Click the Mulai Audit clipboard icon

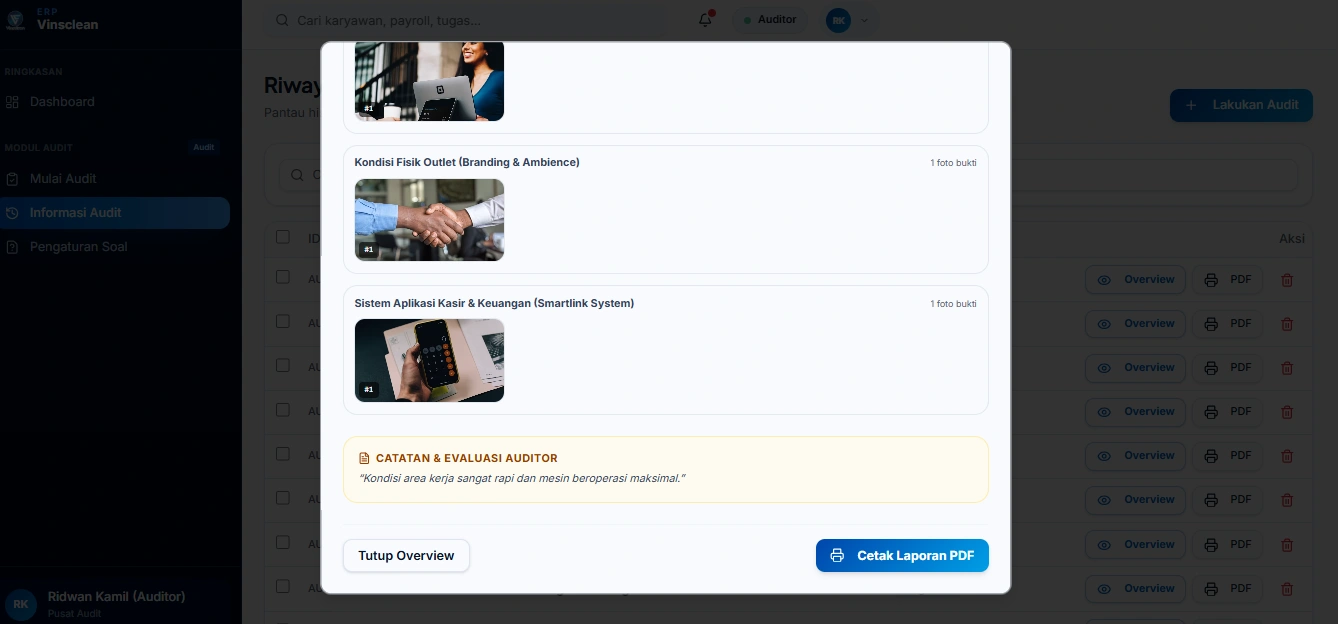[x=13, y=179]
